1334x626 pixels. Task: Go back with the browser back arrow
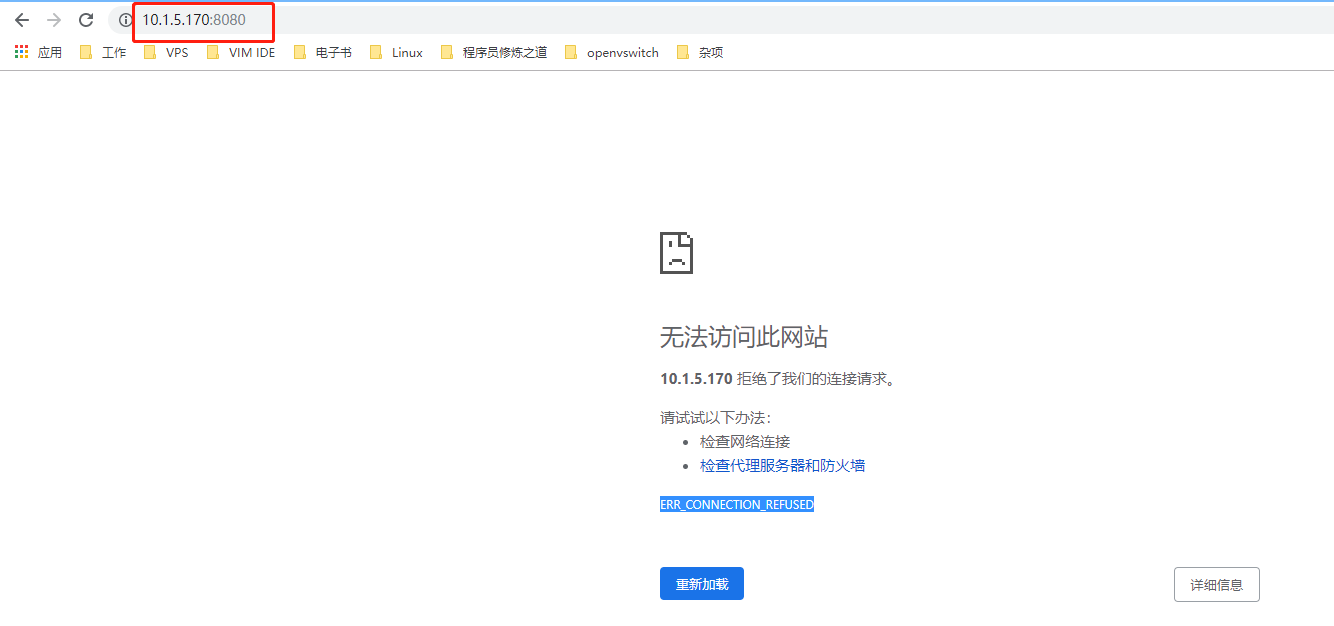coord(22,20)
